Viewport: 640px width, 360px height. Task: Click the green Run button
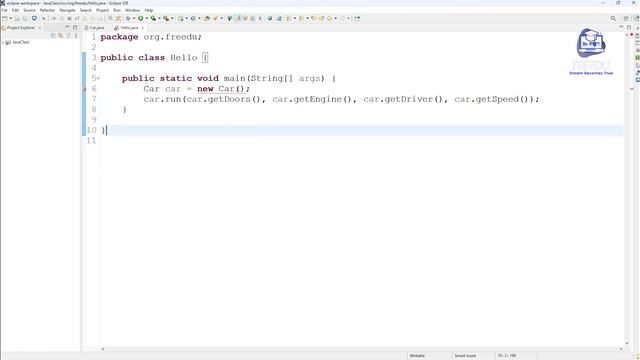(140, 18)
